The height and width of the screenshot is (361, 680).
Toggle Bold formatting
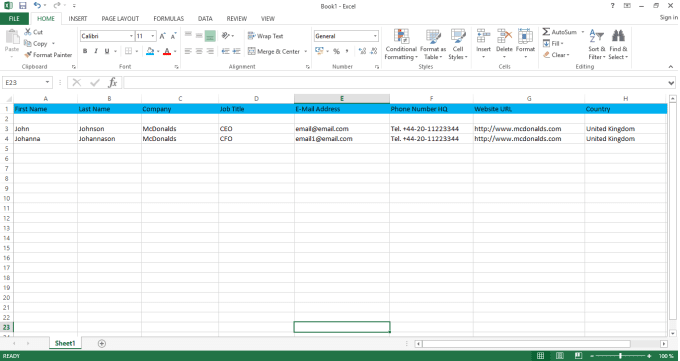coord(85,51)
